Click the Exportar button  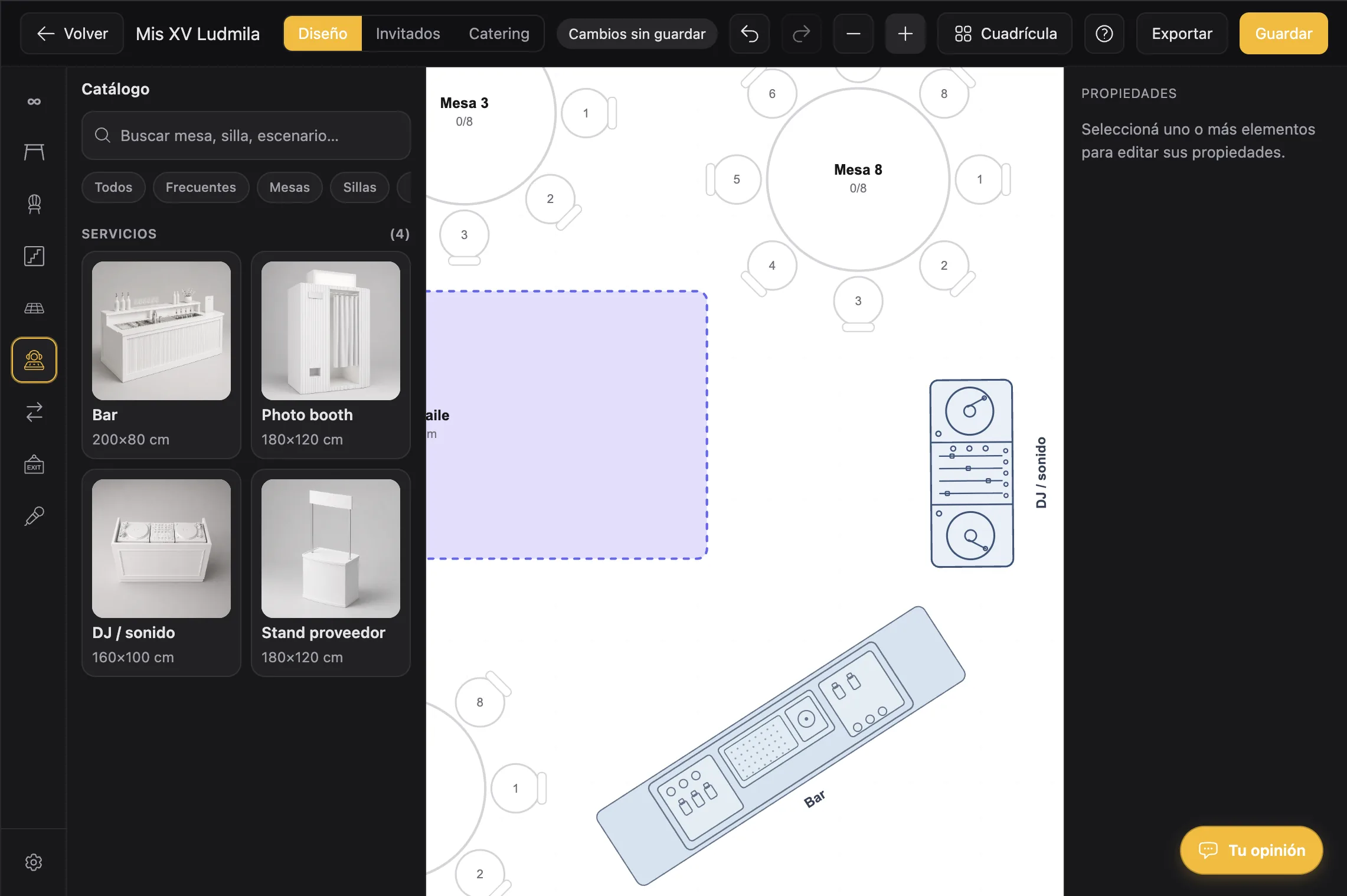point(1182,34)
